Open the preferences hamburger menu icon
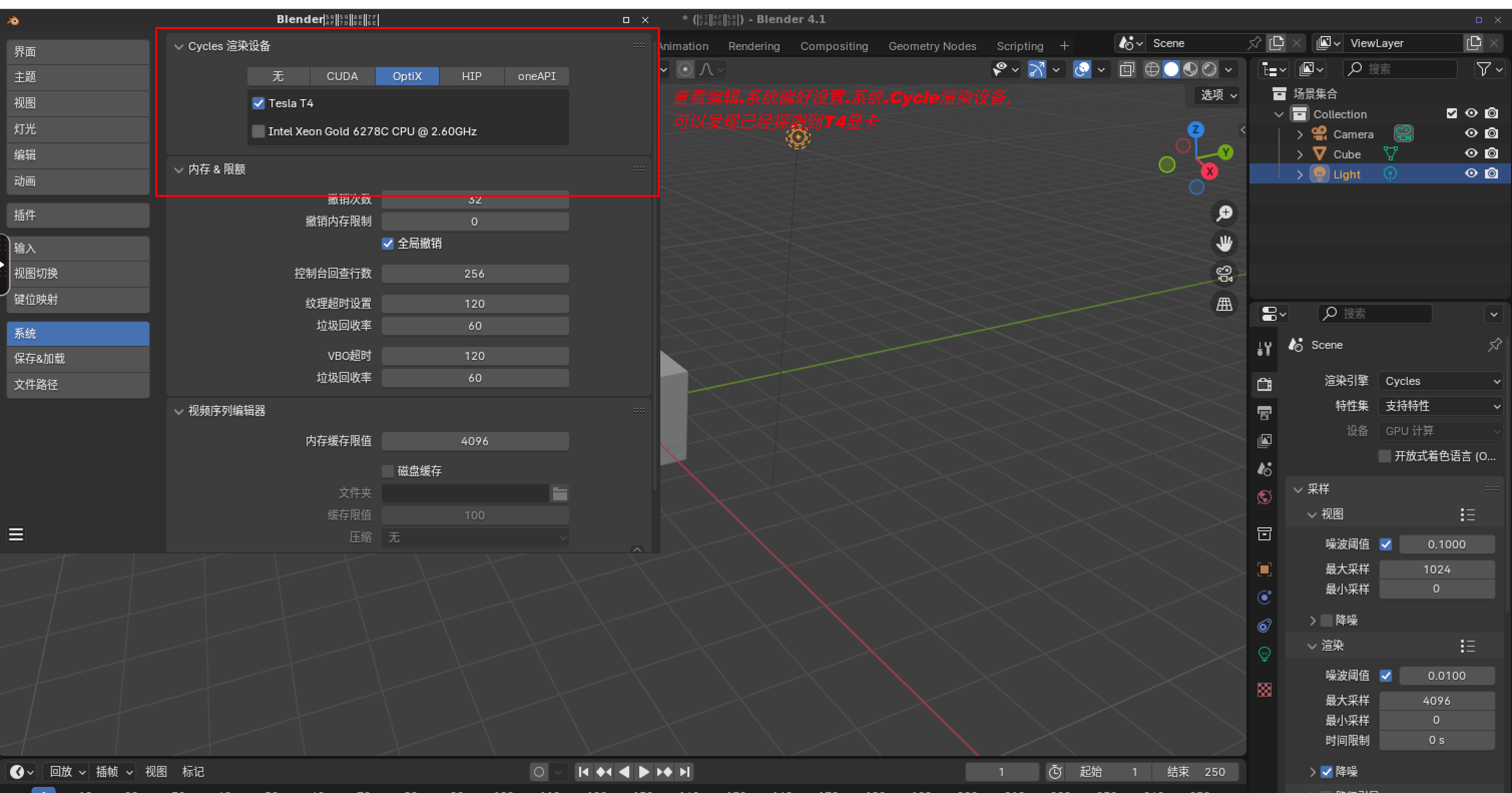The image size is (1512, 793). click(16, 534)
